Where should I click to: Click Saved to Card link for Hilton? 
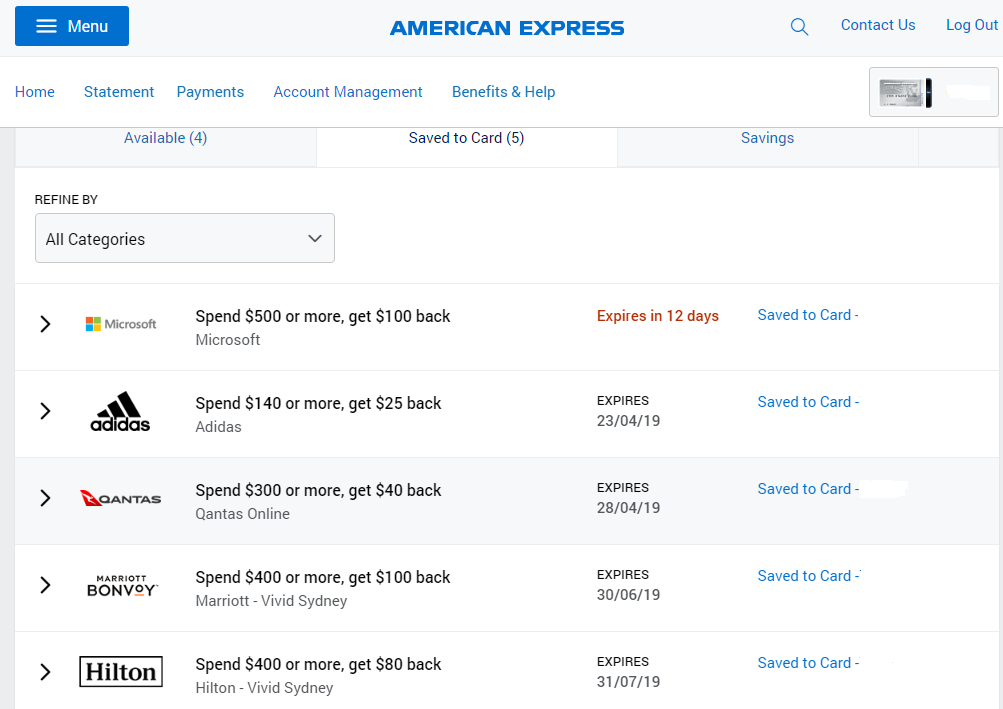(808, 663)
